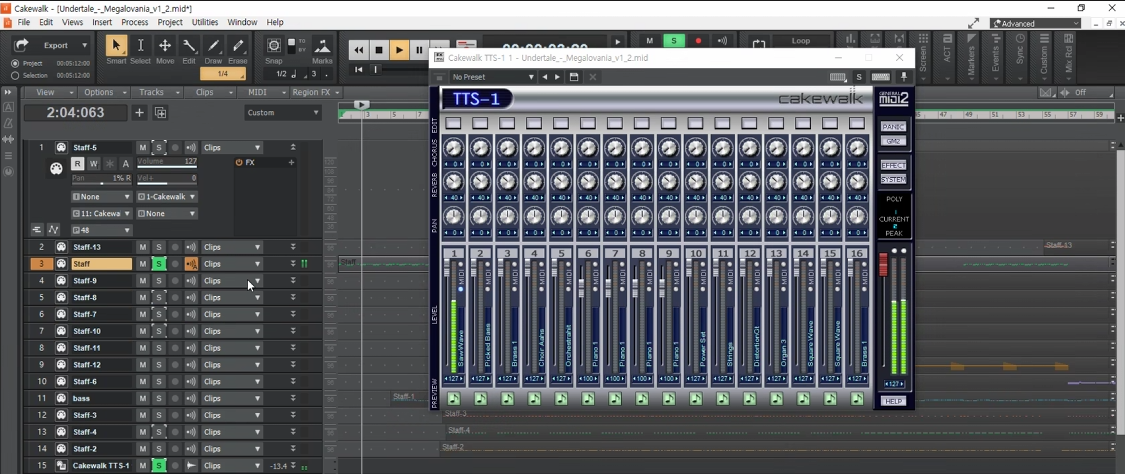Viewport: 1125px width, 474px height.
Task: Click the Export arrow icon
Action: point(22,45)
